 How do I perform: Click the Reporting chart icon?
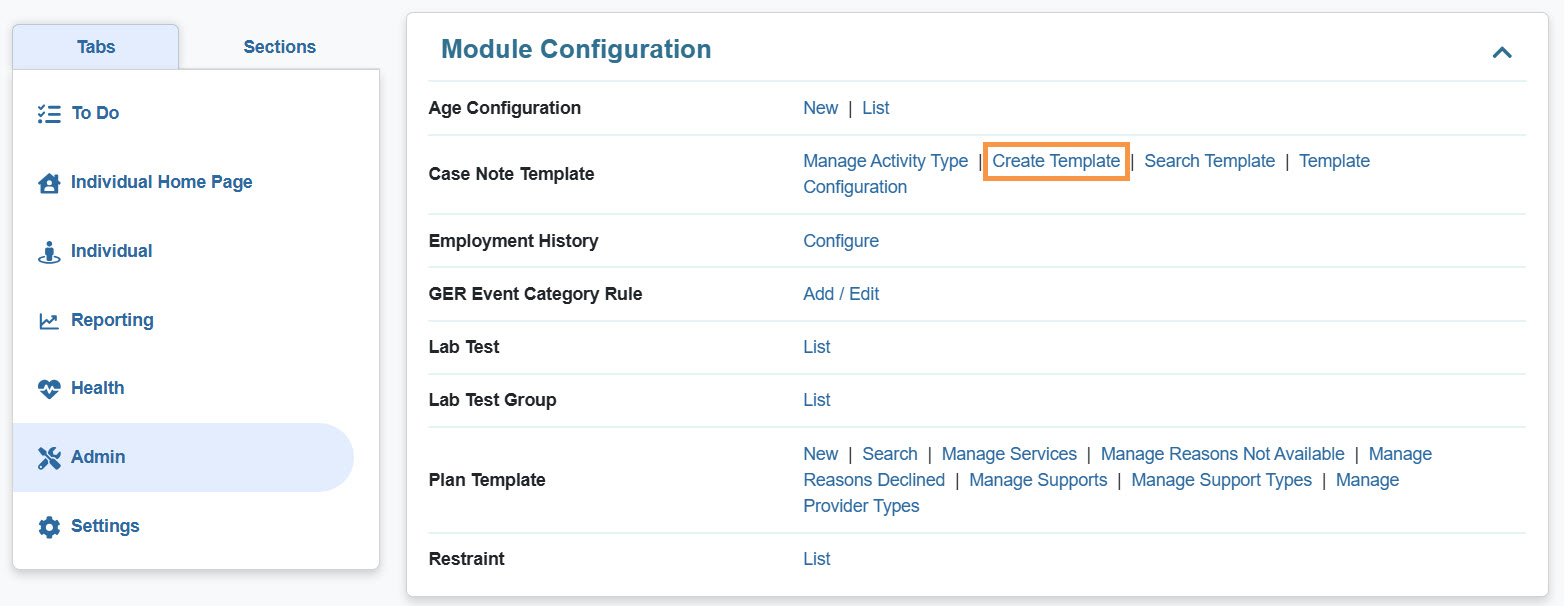click(x=48, y=321)
